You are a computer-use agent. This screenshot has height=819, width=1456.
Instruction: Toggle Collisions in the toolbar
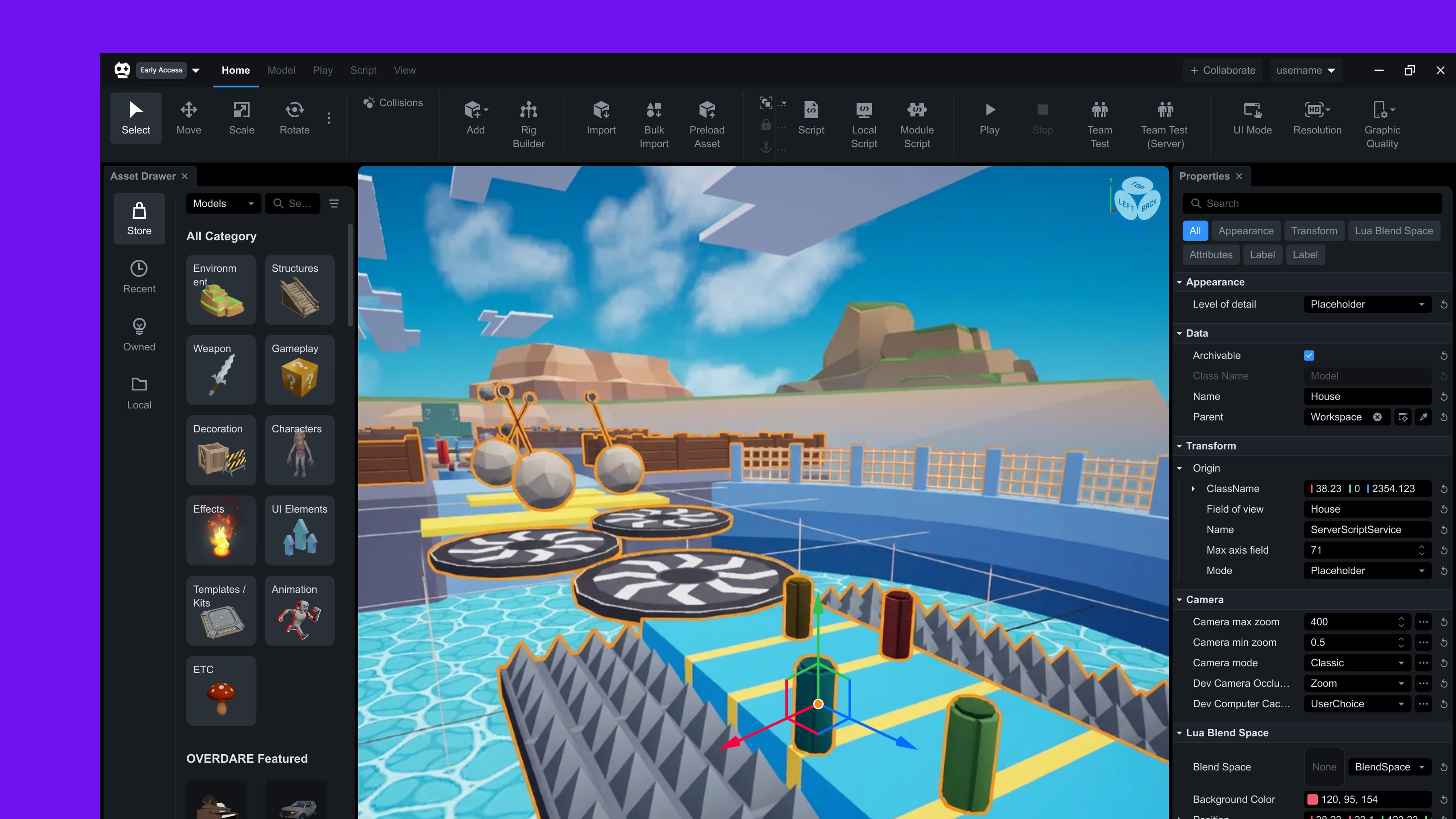tap(394, 103)
